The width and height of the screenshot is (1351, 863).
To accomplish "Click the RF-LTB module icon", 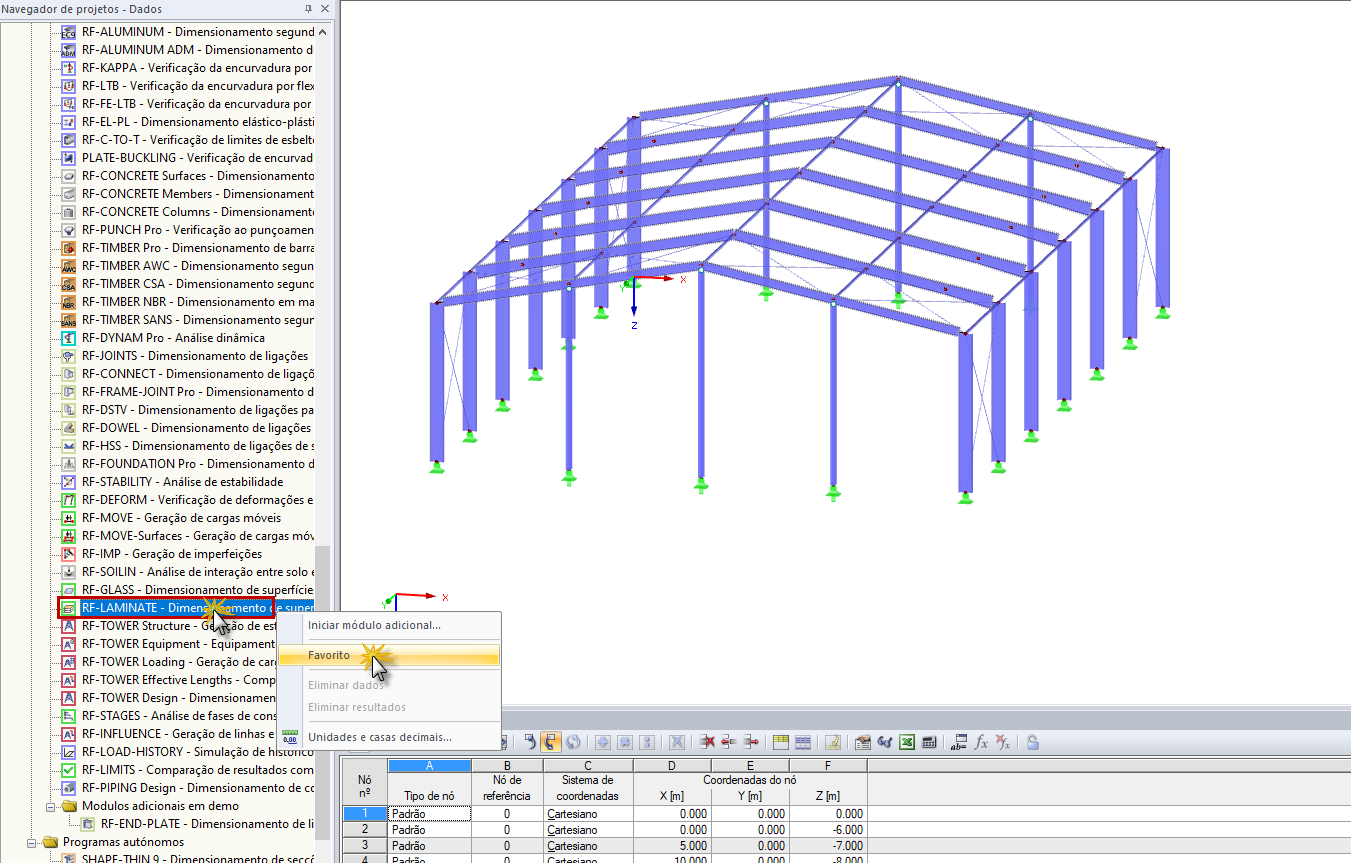I will 69,86.
